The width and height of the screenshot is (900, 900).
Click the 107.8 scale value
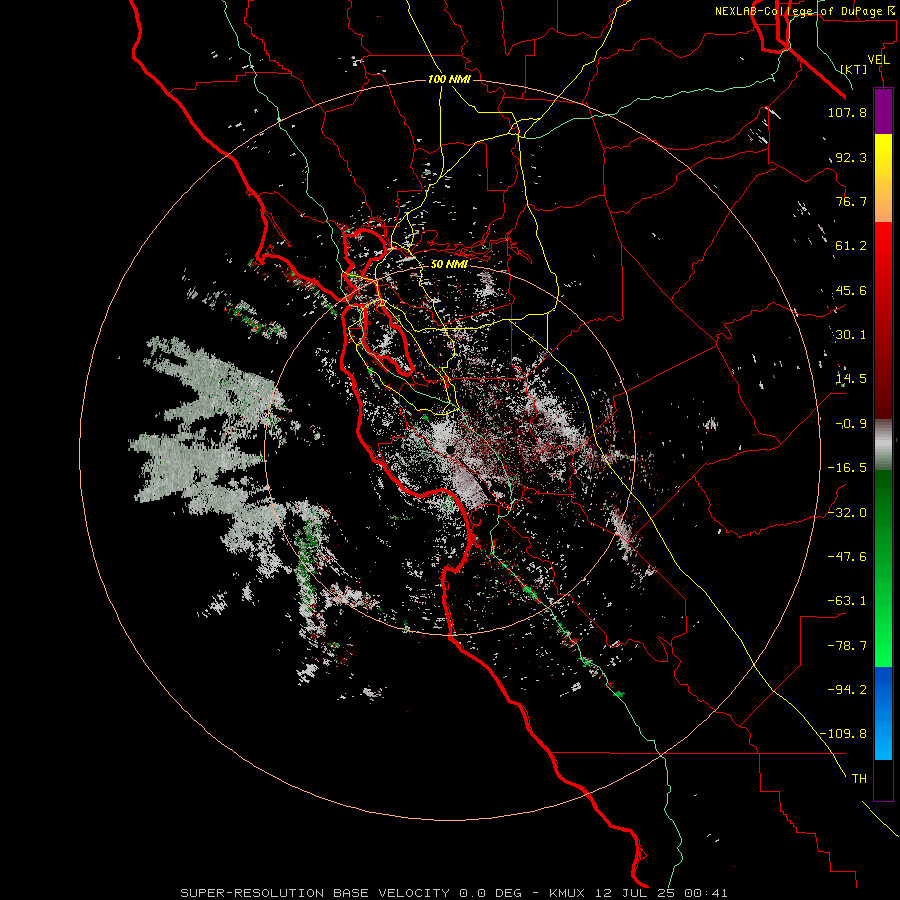click(x=847, y=112)
